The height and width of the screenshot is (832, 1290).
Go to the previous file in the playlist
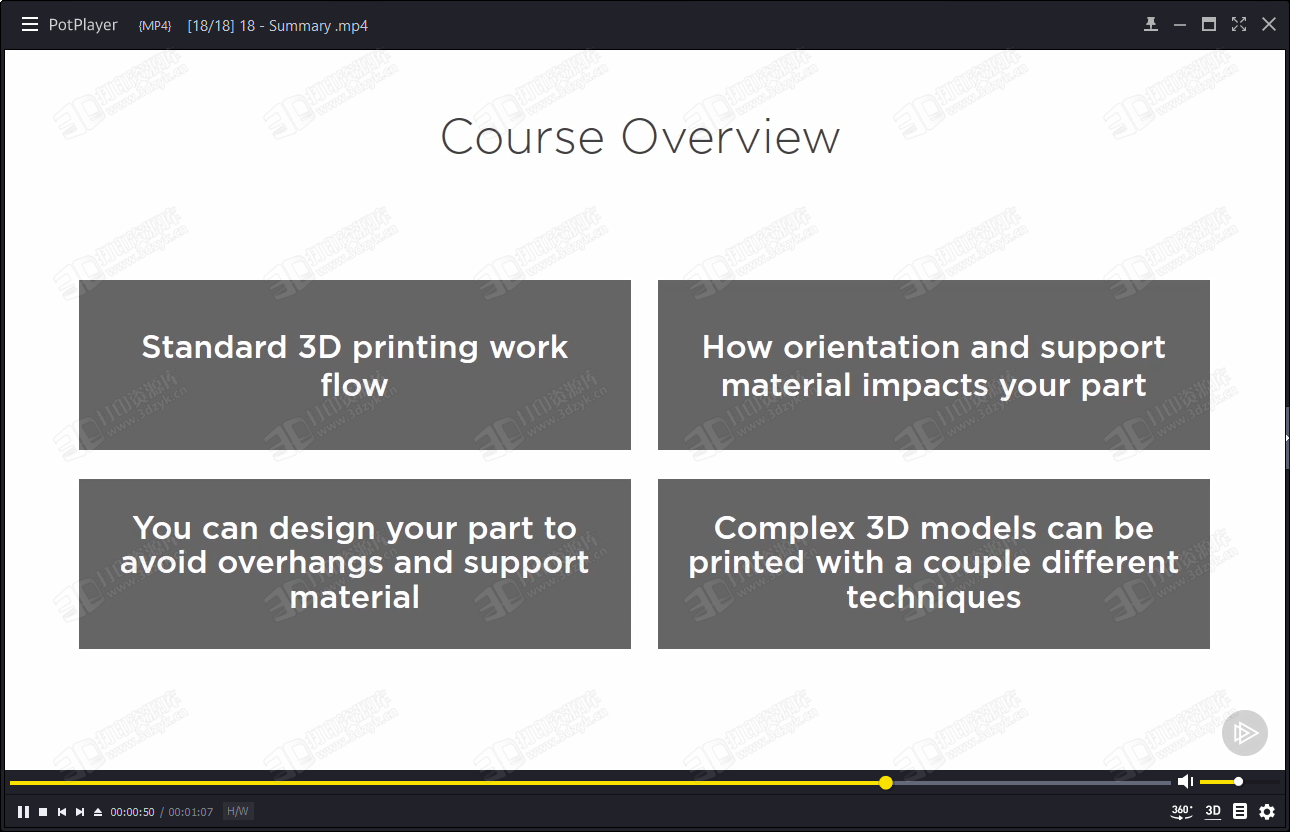[61, 812]
